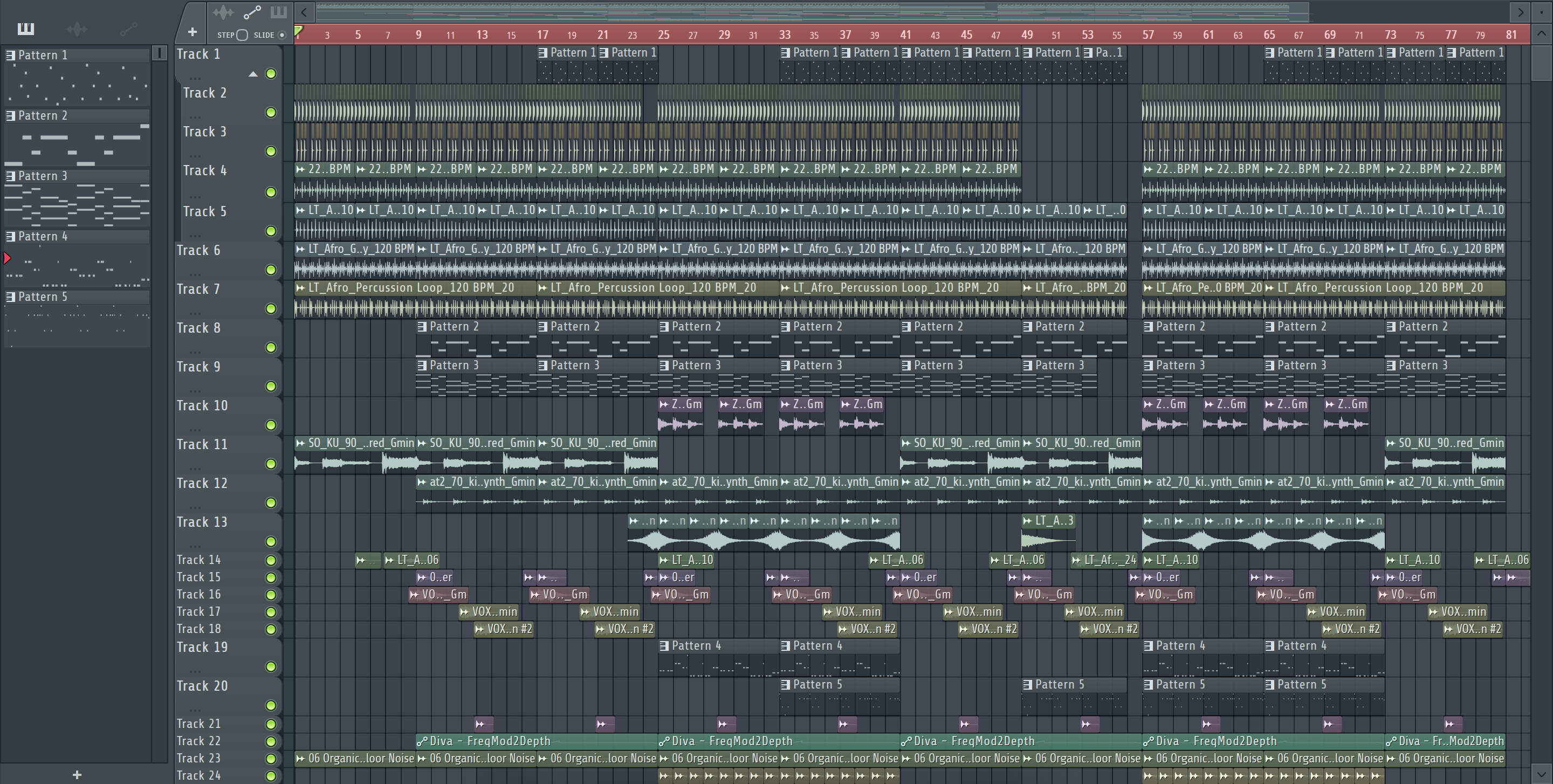This screenshot has width=1553, height=784.
Task: Click the first Pattern 4 clip icon on Track 19
Action: click(x=664, y=646)
